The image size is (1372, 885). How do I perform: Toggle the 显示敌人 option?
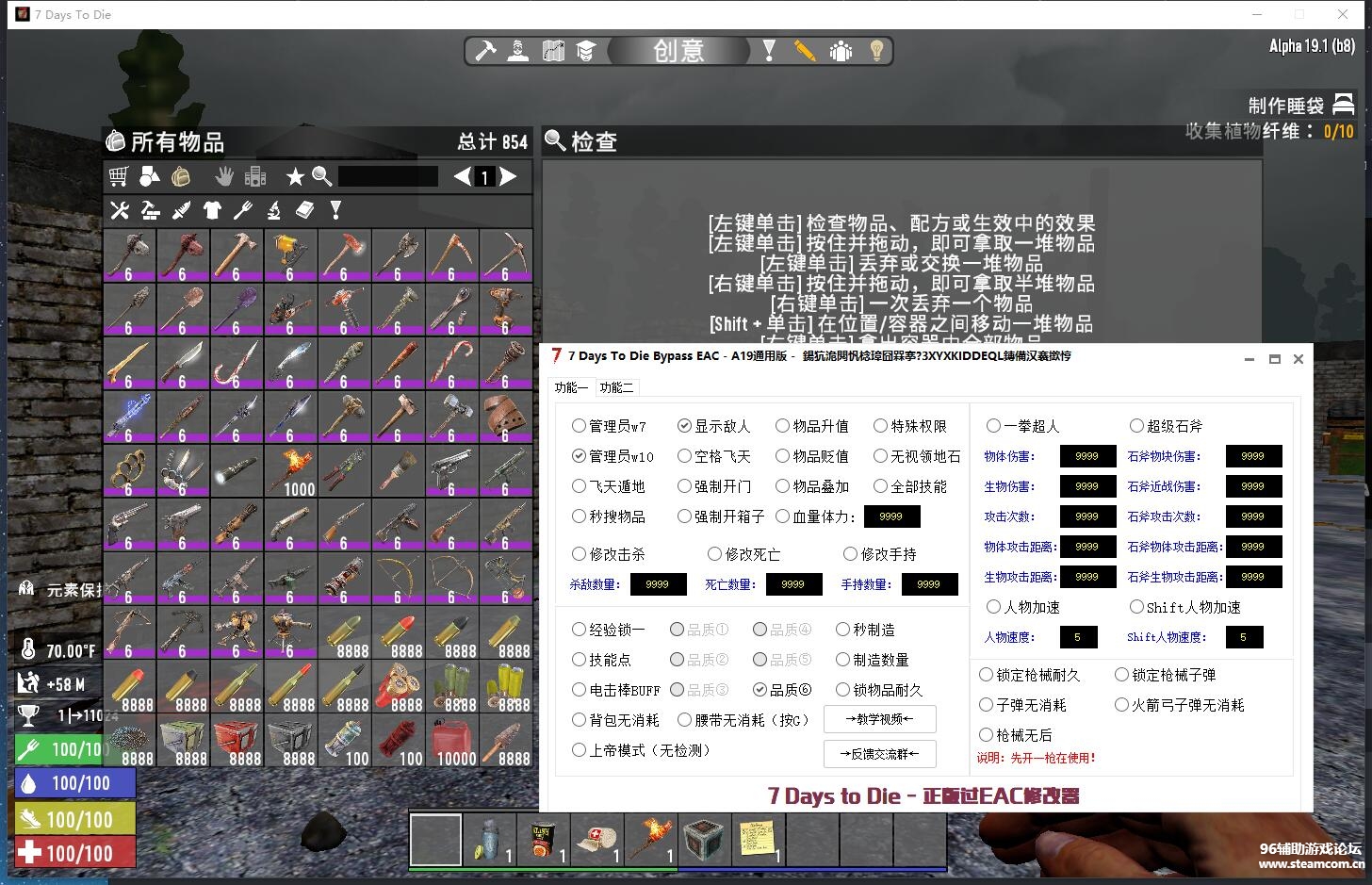pyautogui.click(x=685, y=426)
